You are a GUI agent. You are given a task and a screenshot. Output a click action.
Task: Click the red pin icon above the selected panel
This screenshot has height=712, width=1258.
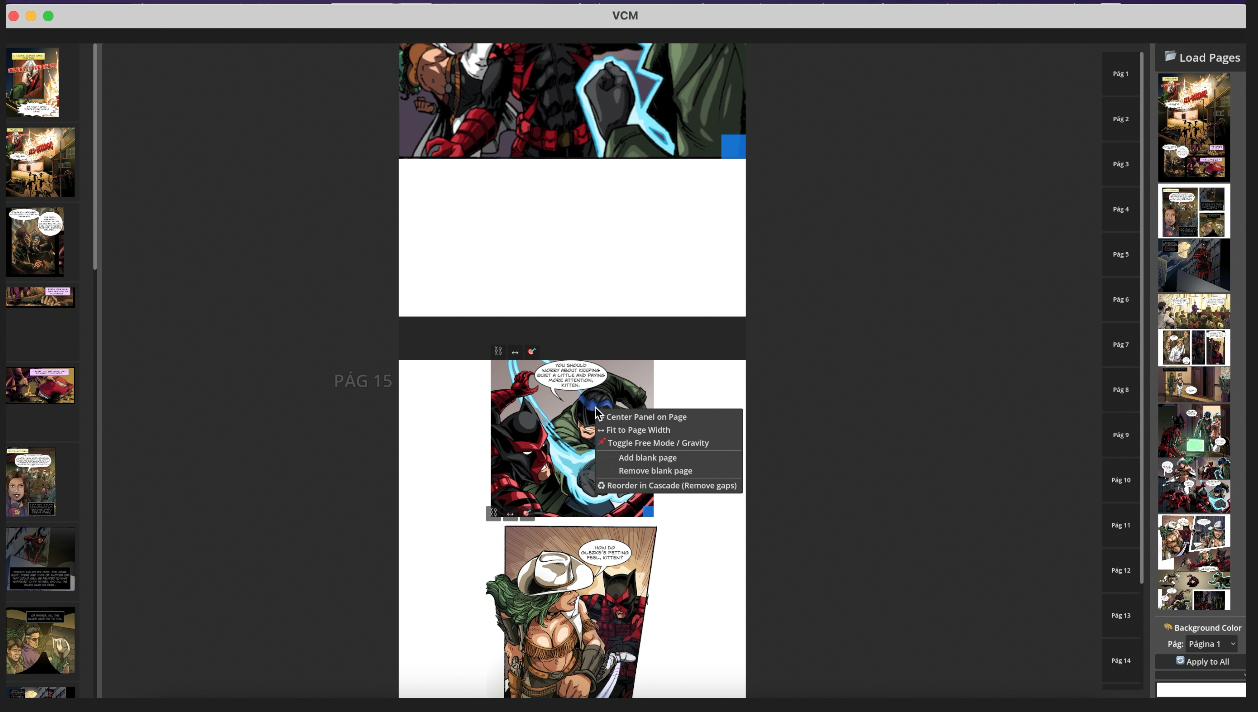[x=532, y=351]
